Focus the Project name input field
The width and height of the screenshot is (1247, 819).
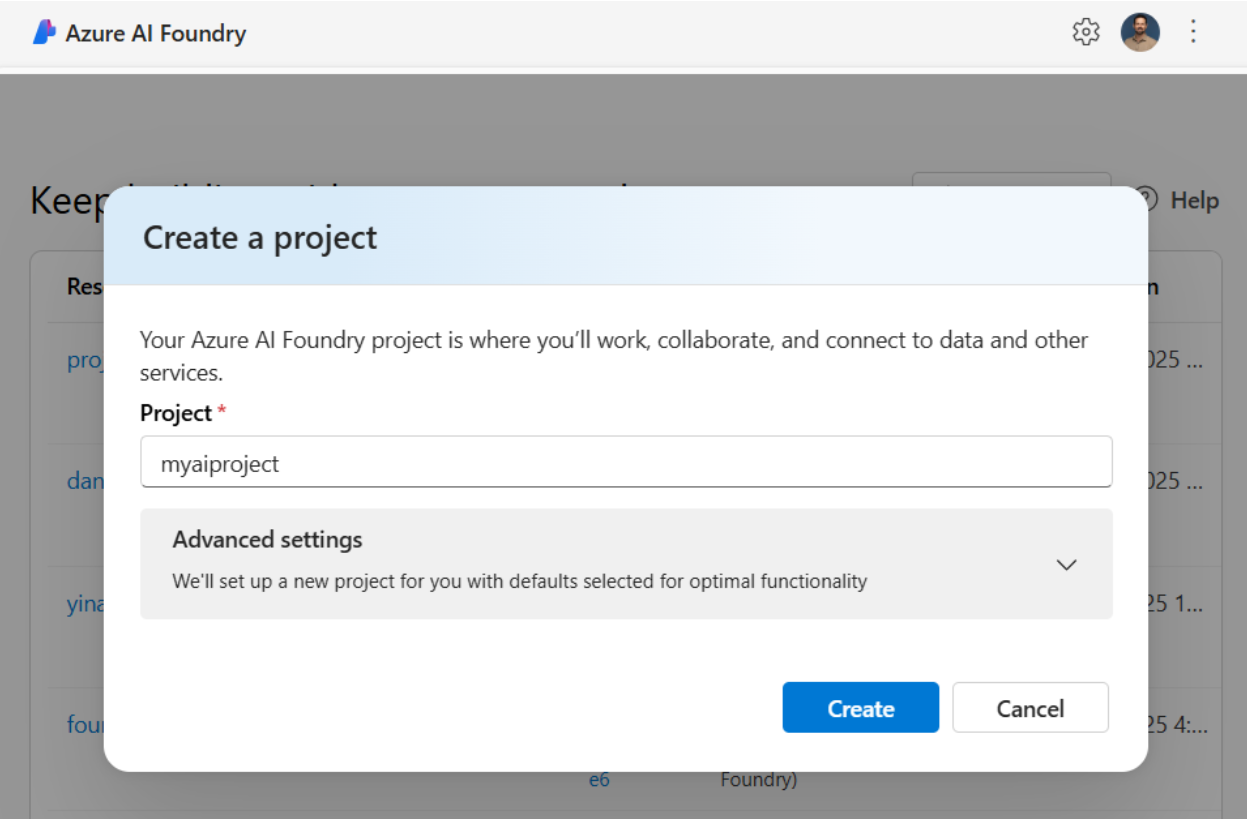coord(626,462)
